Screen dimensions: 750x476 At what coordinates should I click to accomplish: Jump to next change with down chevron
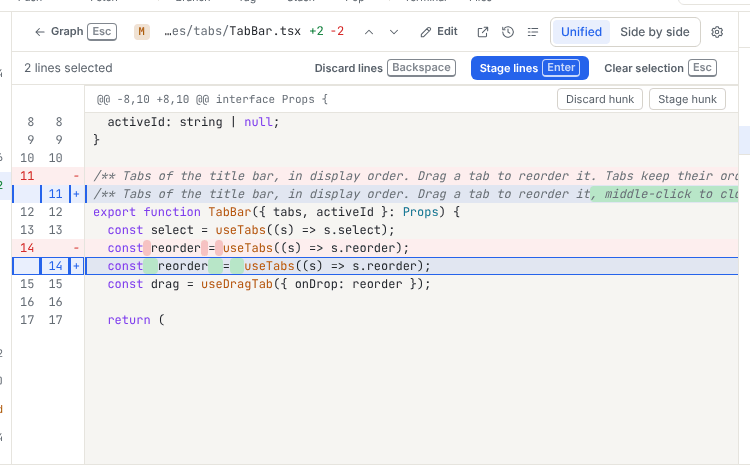click(x=394, y=32)
